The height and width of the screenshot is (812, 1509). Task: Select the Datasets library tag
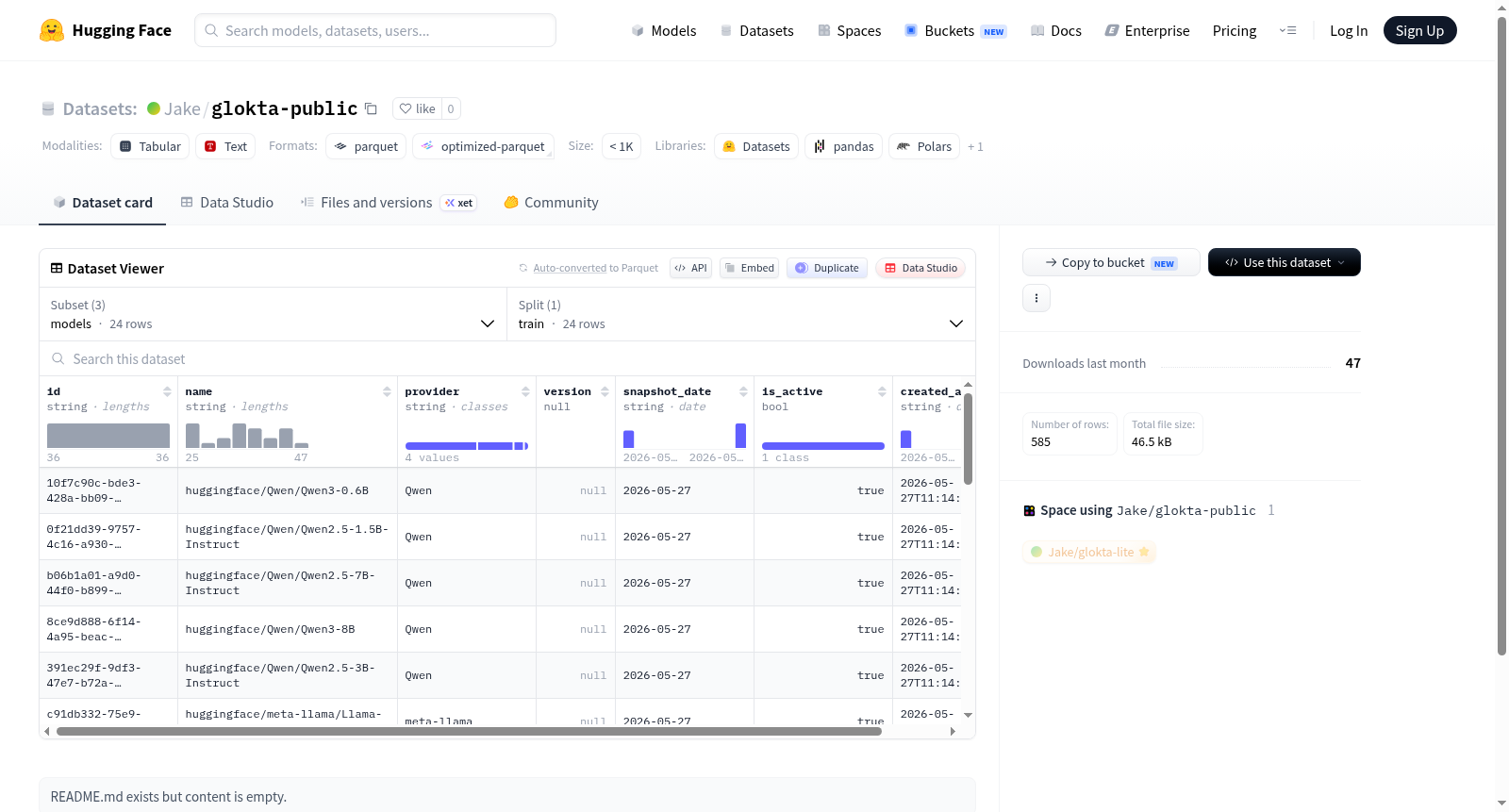pyautogui.click(x=756, y=146)
